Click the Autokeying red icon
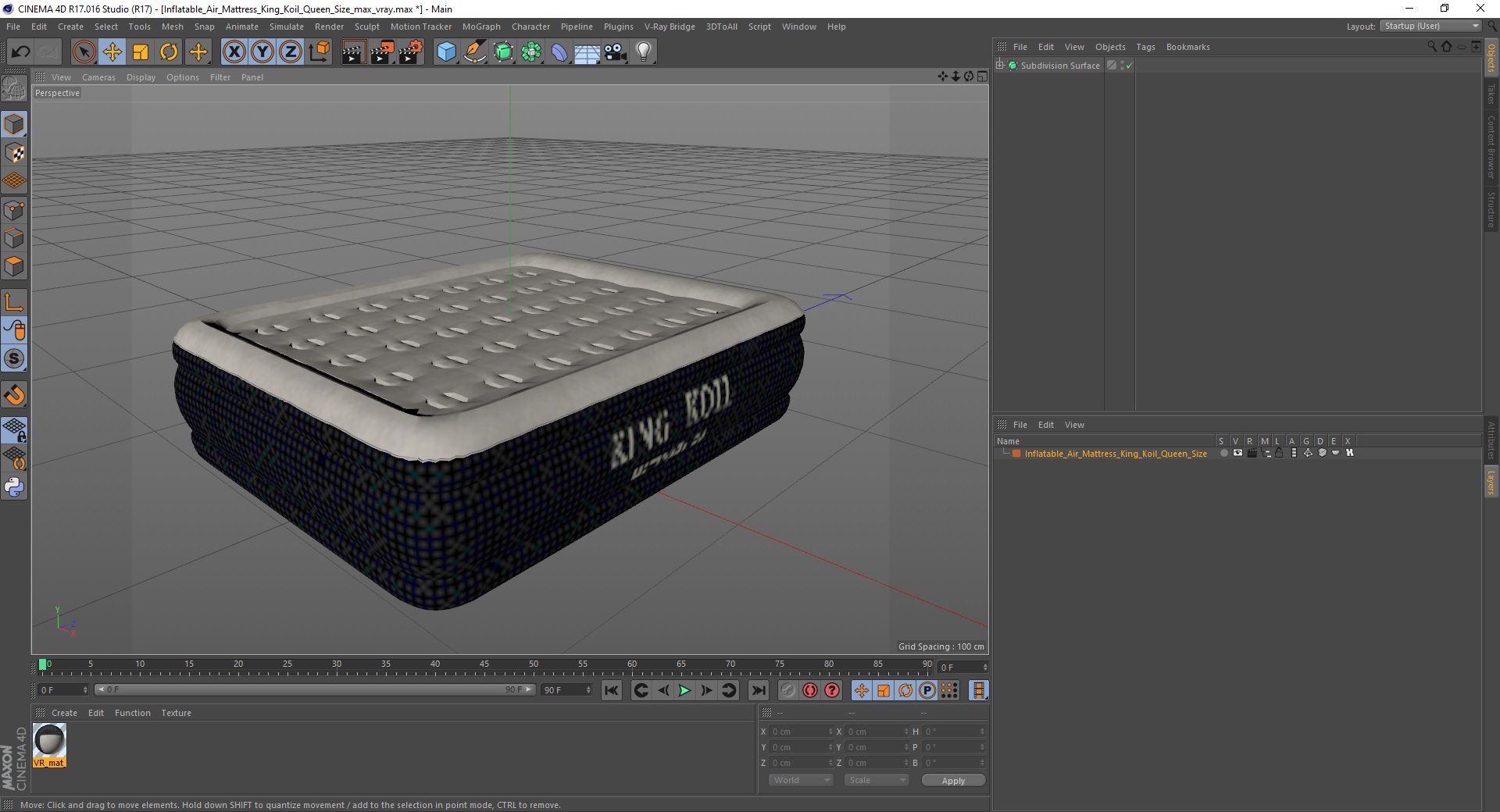1500x812 pixels. pyautogui.click(x=810, y=690)
